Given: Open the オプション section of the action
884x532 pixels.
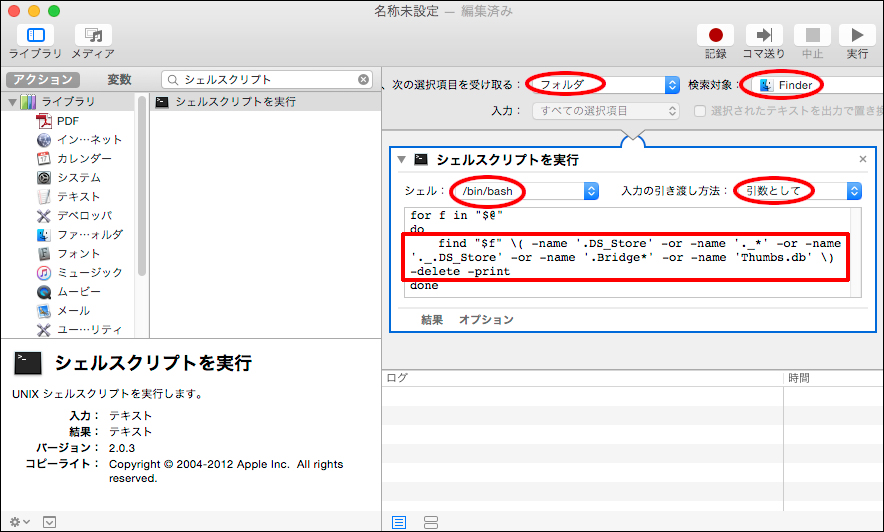Looking at the screenshot, I should (486, 320).
